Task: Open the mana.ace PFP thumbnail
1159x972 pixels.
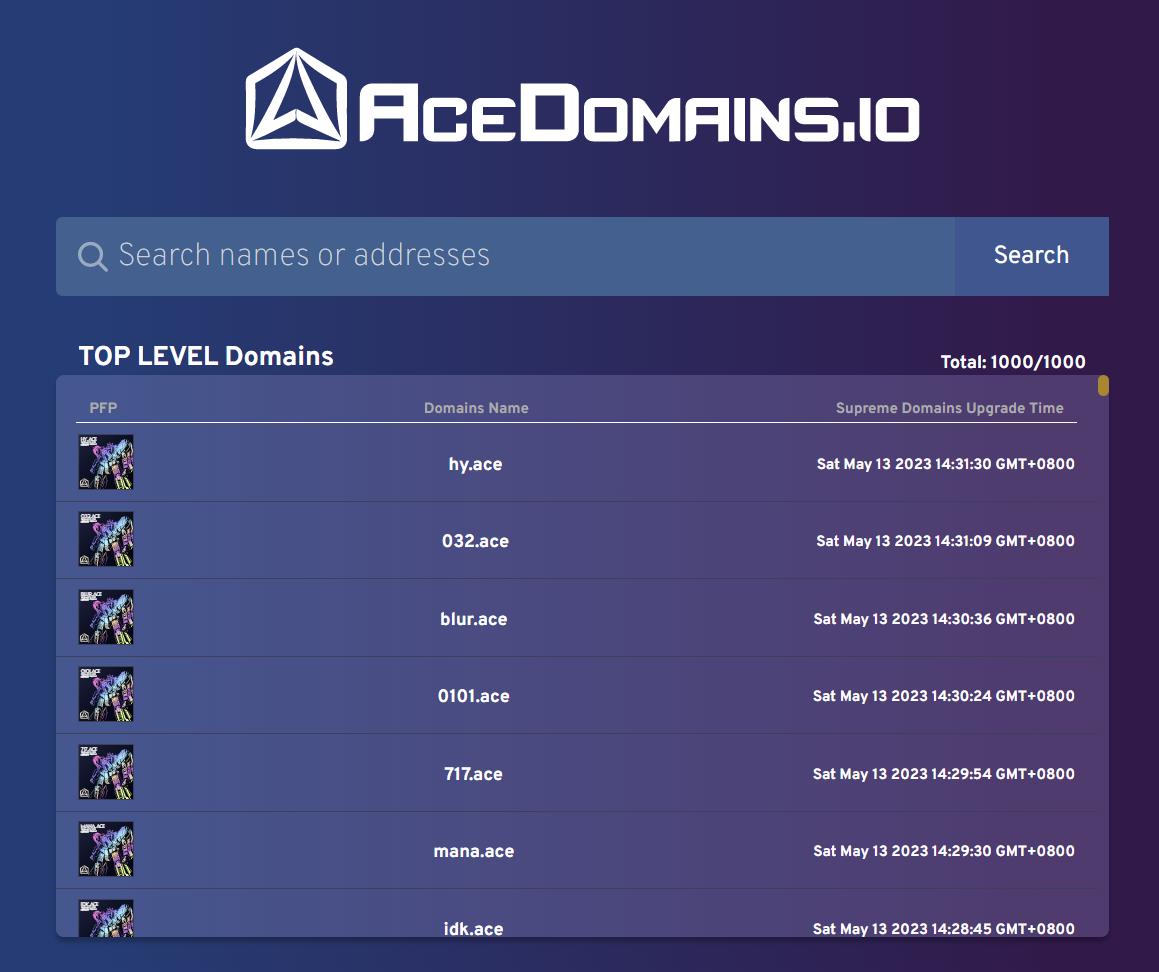Action: click(x=106, y=849)
